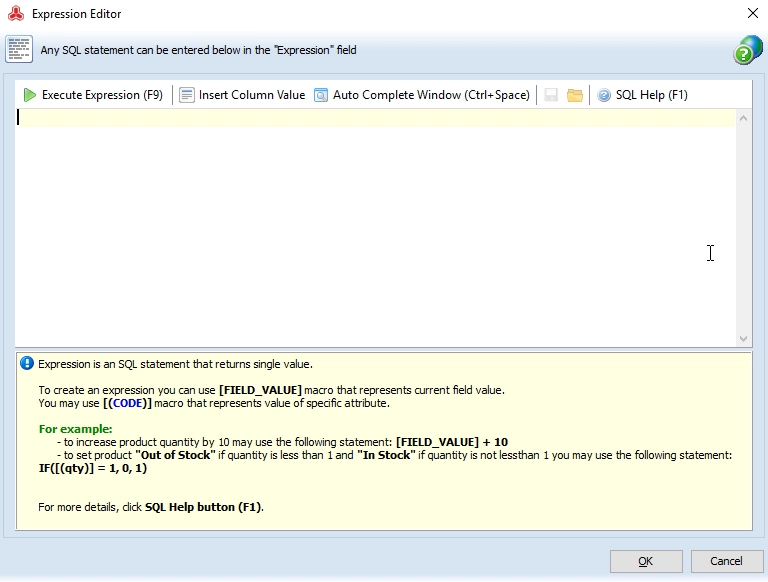Click the red app logo in the title bar

16,13
